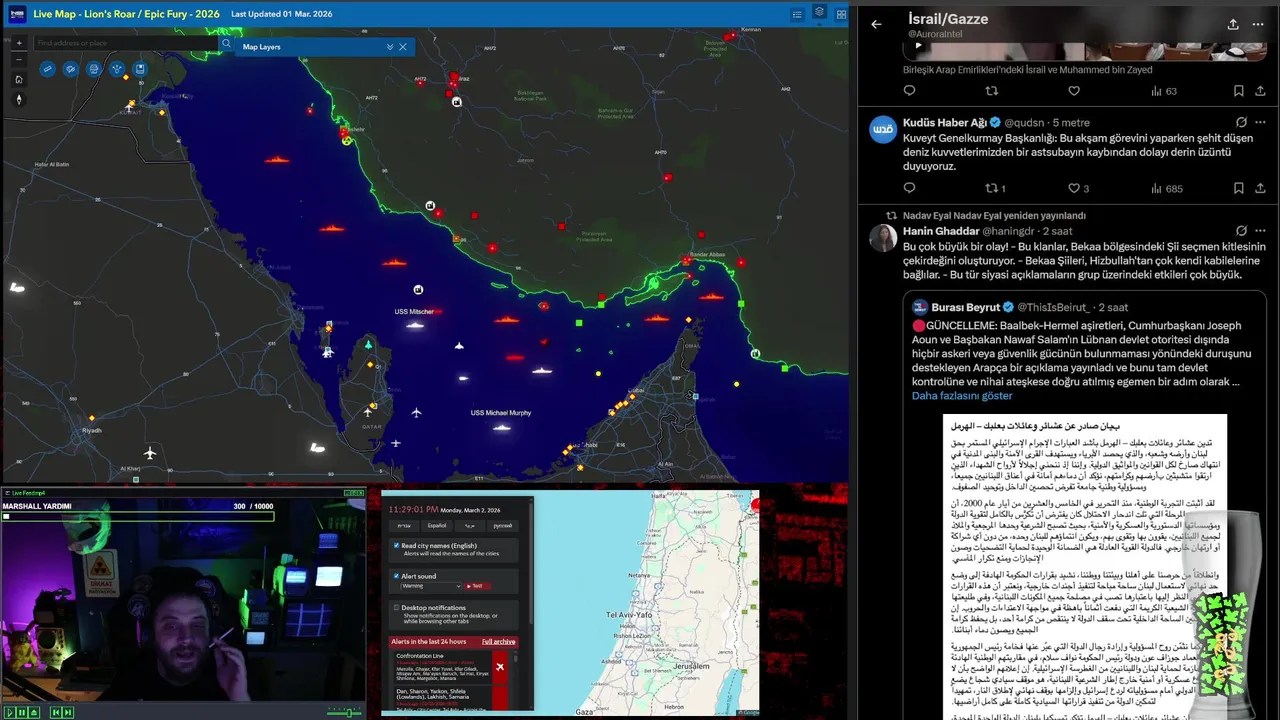Switch alerts panel to Russian language
This screenshot has width=1280, height=720.
coord(503,526)
